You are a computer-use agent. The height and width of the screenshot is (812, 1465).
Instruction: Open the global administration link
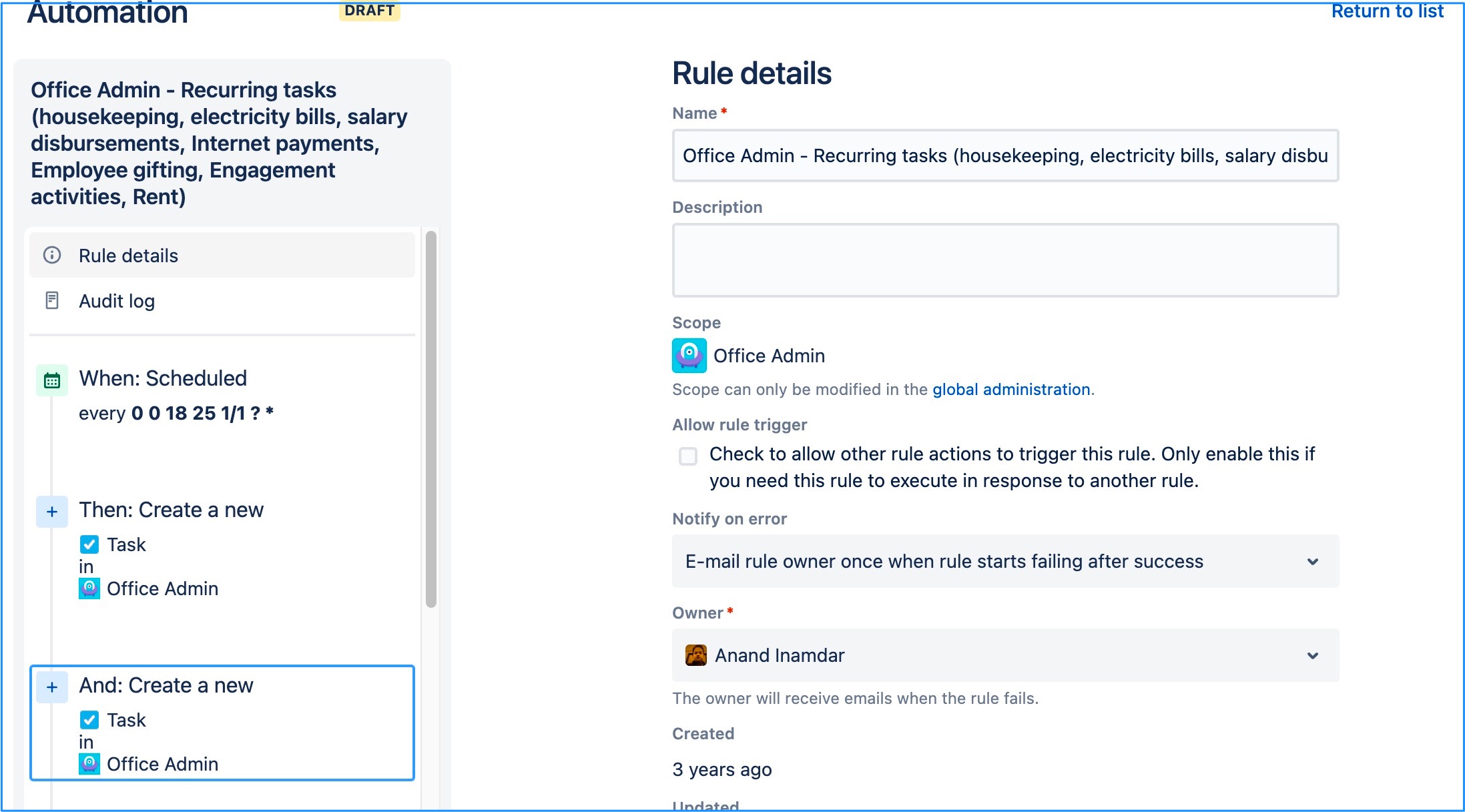point(1011,389)
